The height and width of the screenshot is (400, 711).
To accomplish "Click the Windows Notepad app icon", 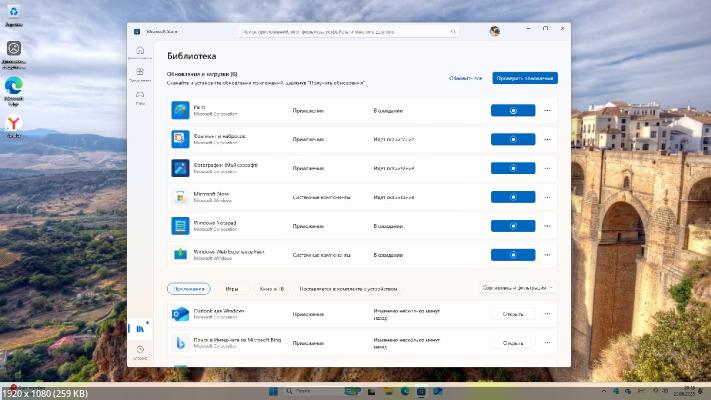I will pyautogui.click(x=180, y=226).
